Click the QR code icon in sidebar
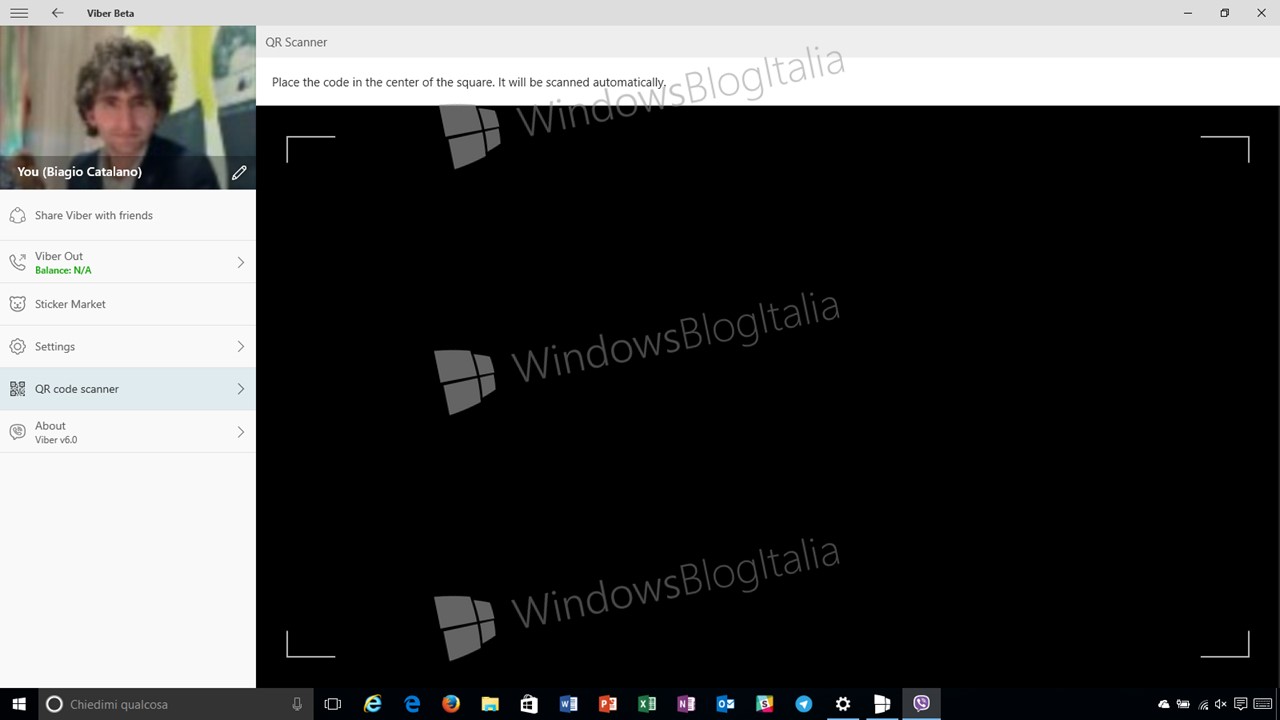Viewport: 1280px width, 720px height. click(x=17, y=389)
